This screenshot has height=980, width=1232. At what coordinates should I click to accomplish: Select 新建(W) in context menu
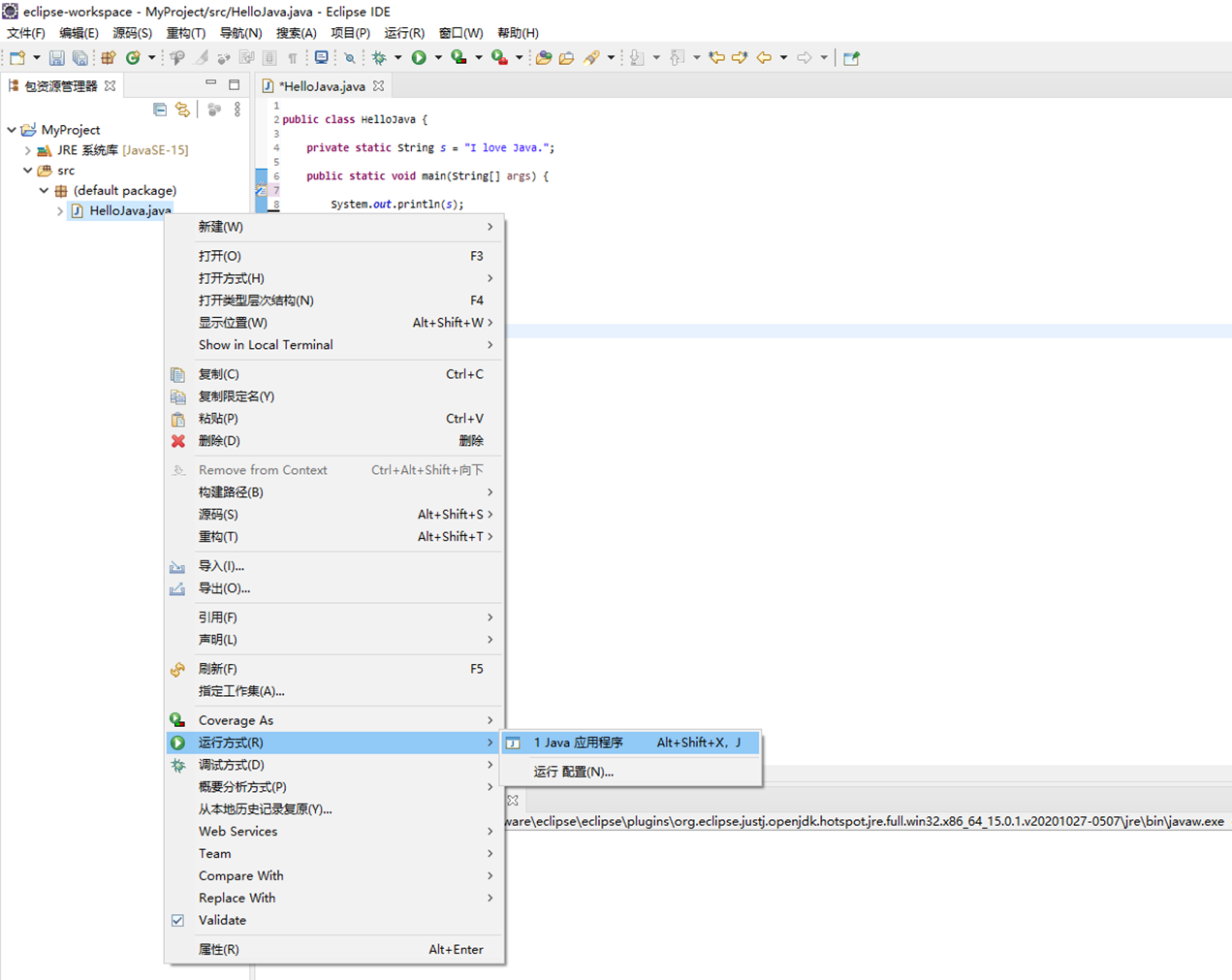point(335,227)
